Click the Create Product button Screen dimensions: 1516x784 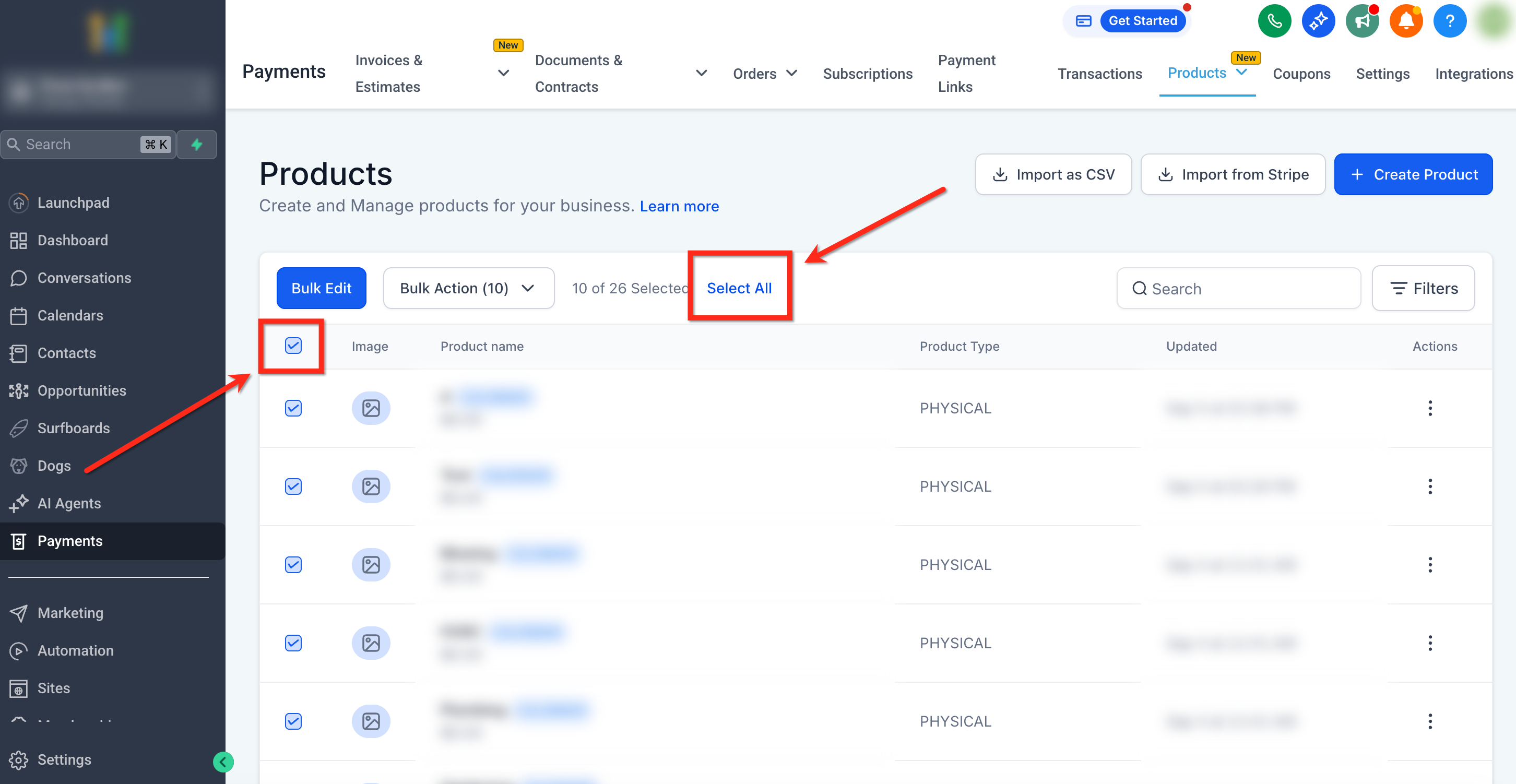point(1413,174)
